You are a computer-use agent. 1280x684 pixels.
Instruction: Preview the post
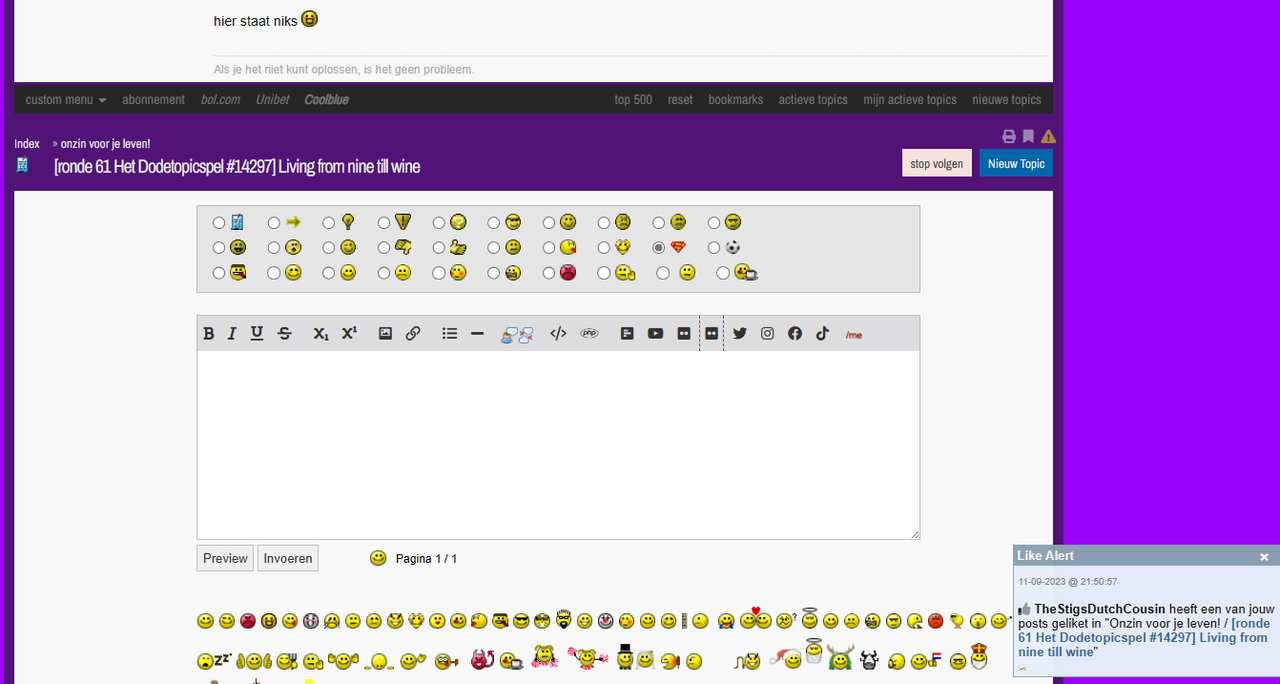pyautogui.click(x=225, y=558)
